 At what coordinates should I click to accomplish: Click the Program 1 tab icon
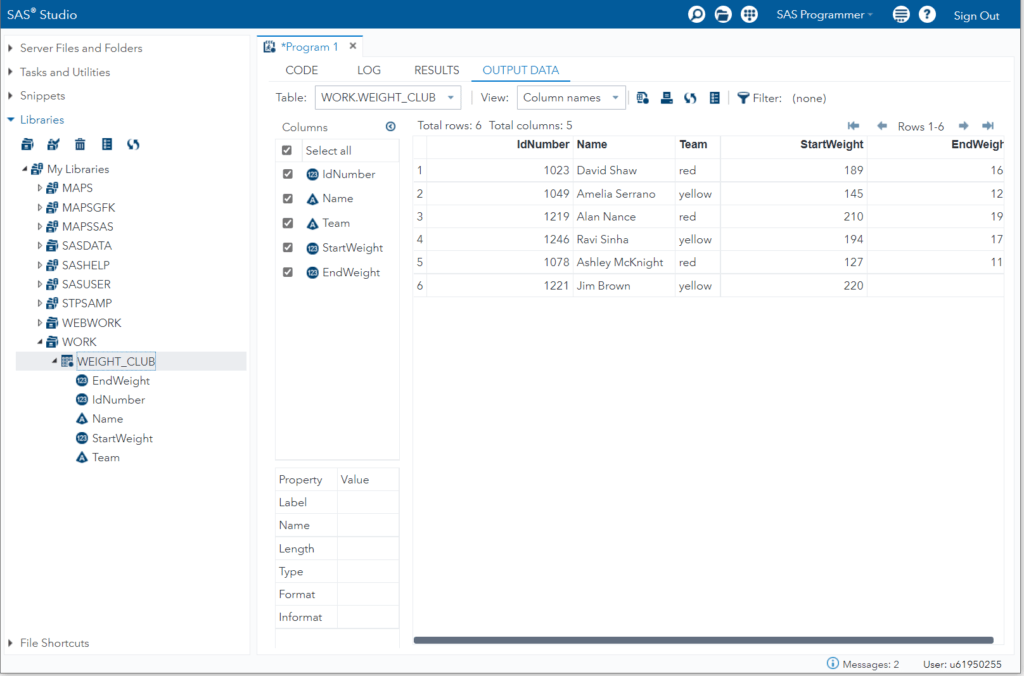coord(269,46)
